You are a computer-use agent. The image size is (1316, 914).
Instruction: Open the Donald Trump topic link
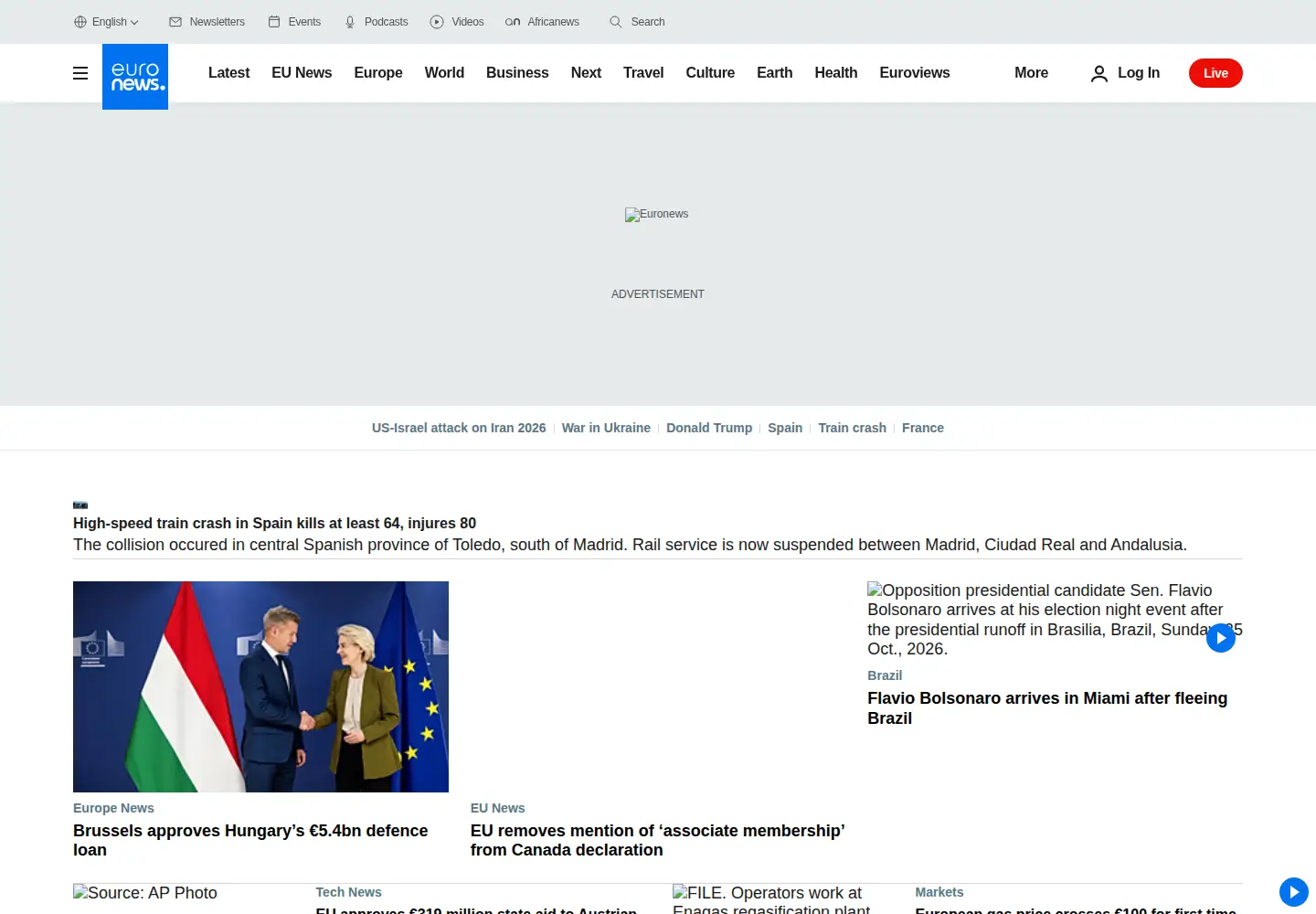click(x=709, y=428)
